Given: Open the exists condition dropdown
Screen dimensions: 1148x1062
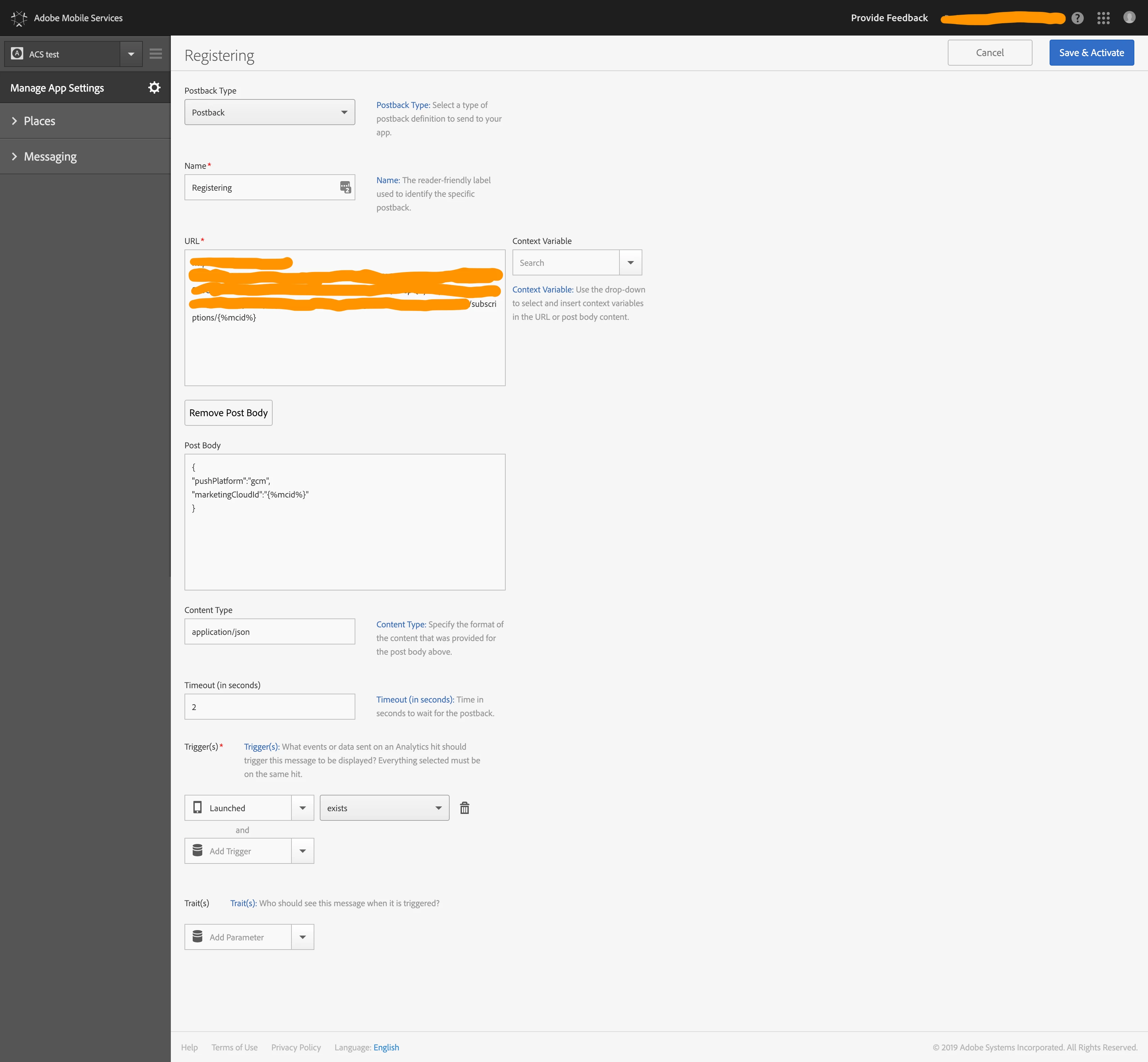Looking at the screenshot, I should 384,808.
